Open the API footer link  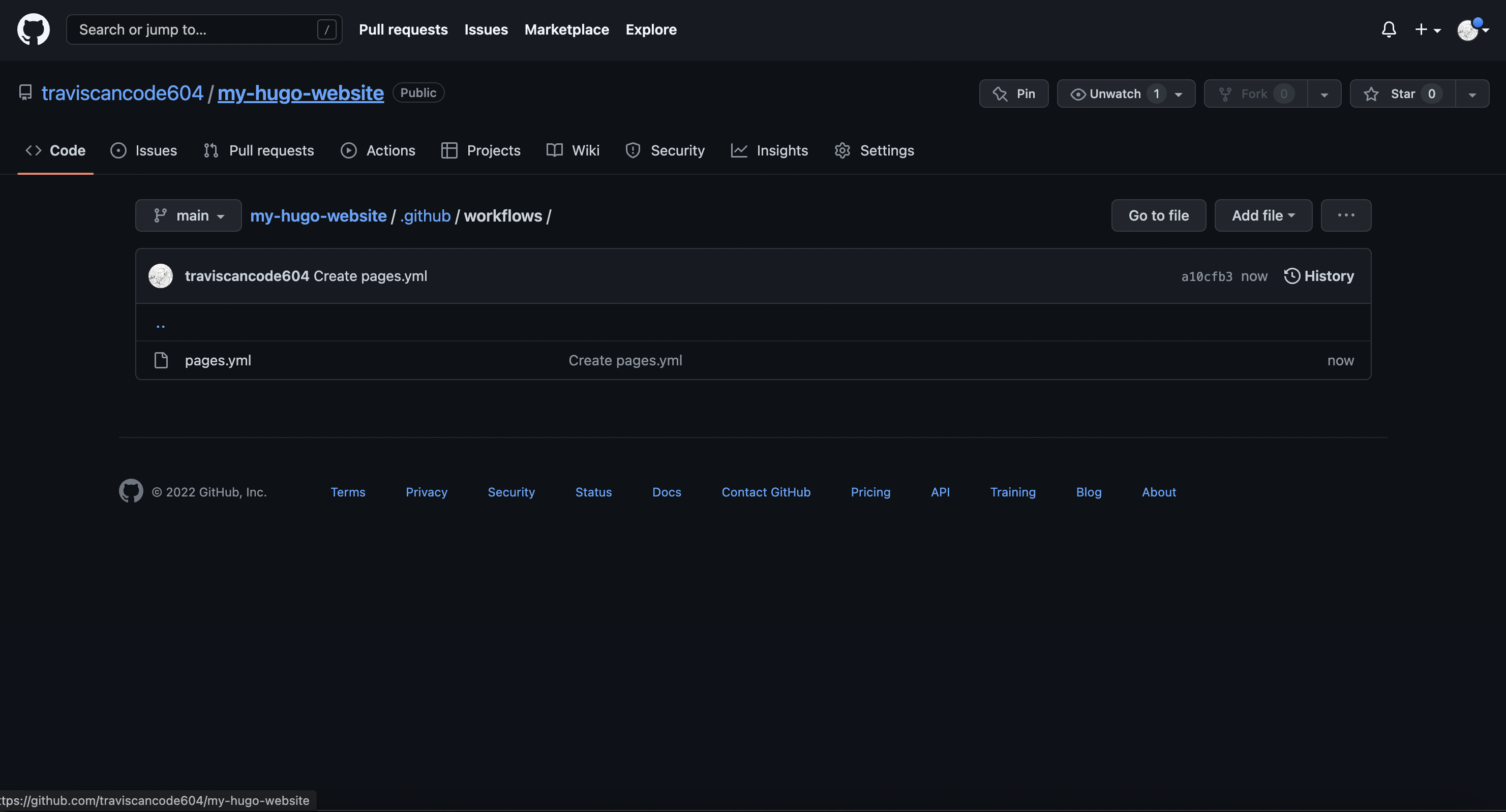click(x=940, y=492)
